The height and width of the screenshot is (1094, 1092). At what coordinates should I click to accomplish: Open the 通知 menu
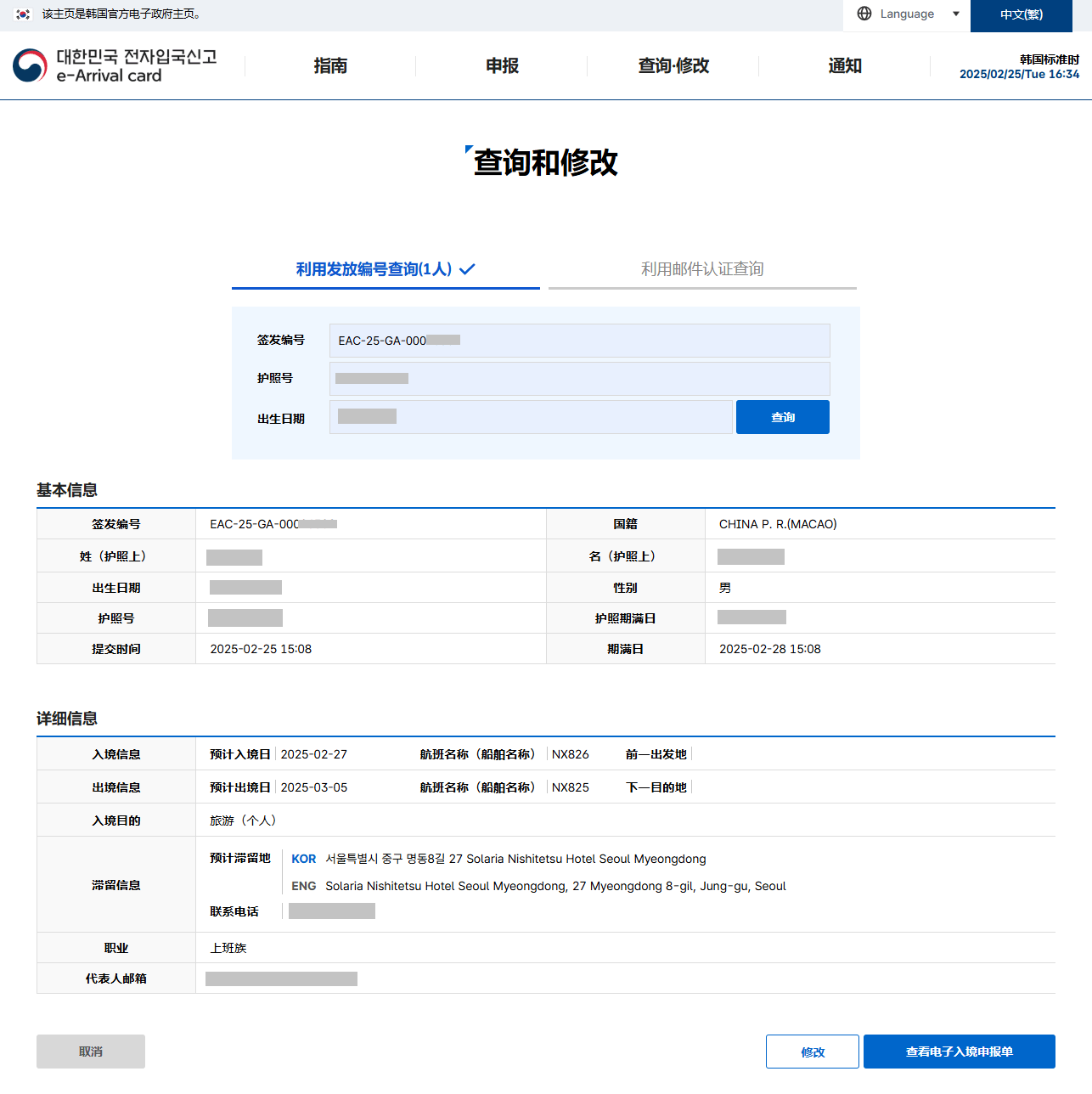pos(845,65)
